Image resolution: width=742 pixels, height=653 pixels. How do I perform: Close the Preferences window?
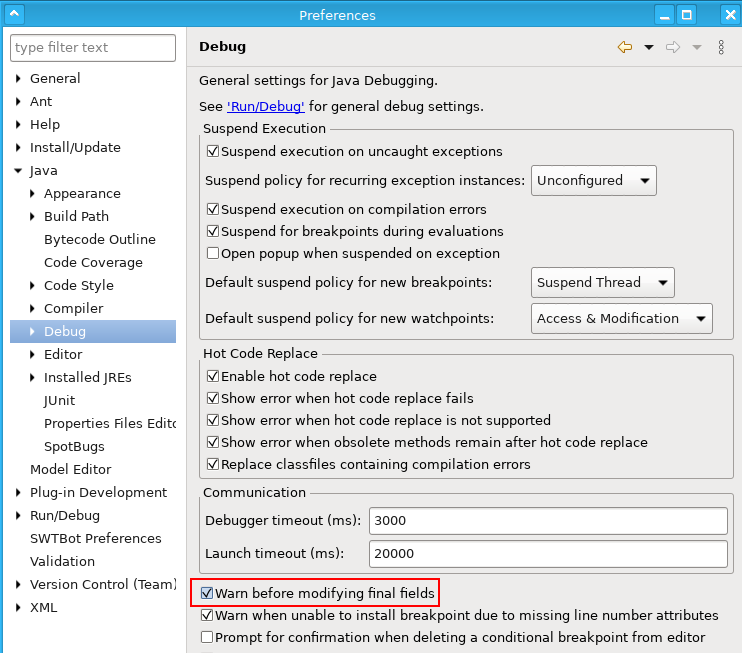point(731,15)
